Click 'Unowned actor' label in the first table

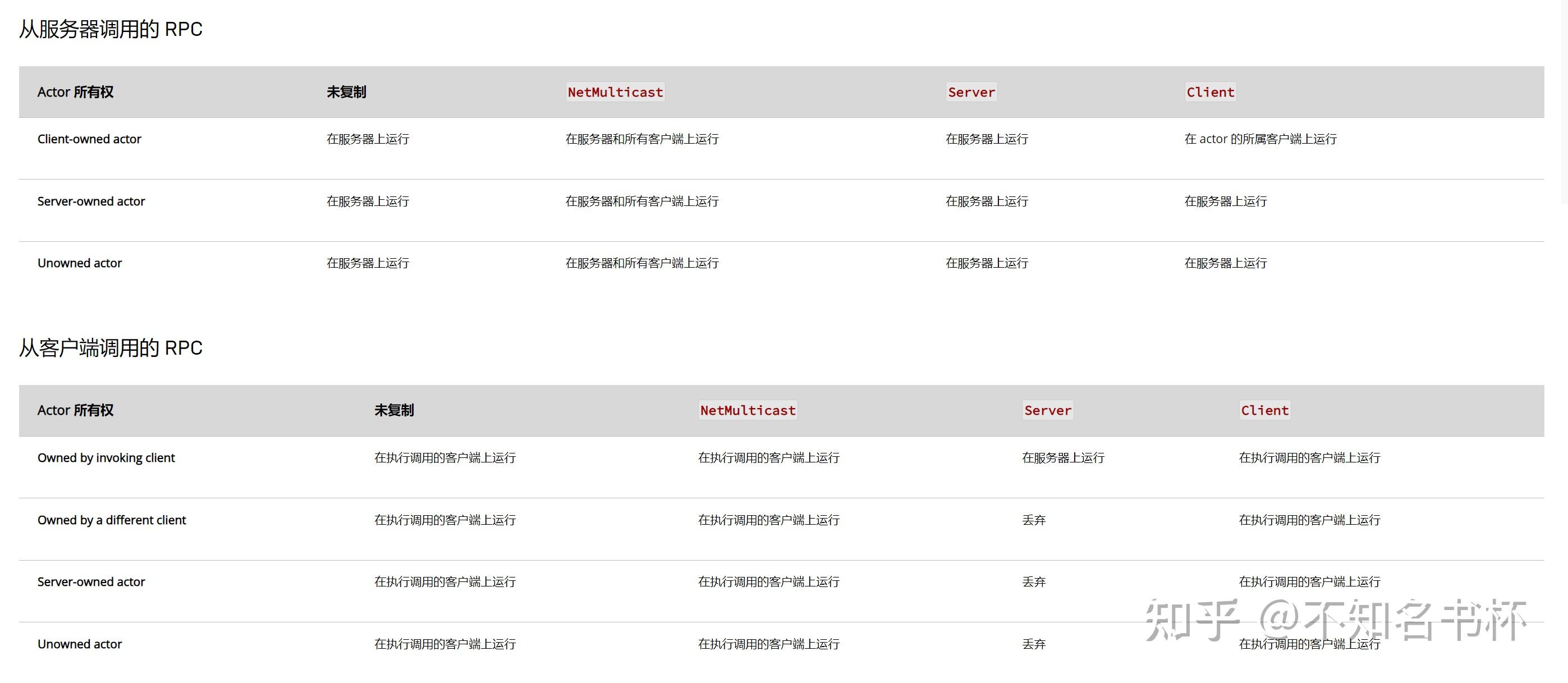pos(80,263)
